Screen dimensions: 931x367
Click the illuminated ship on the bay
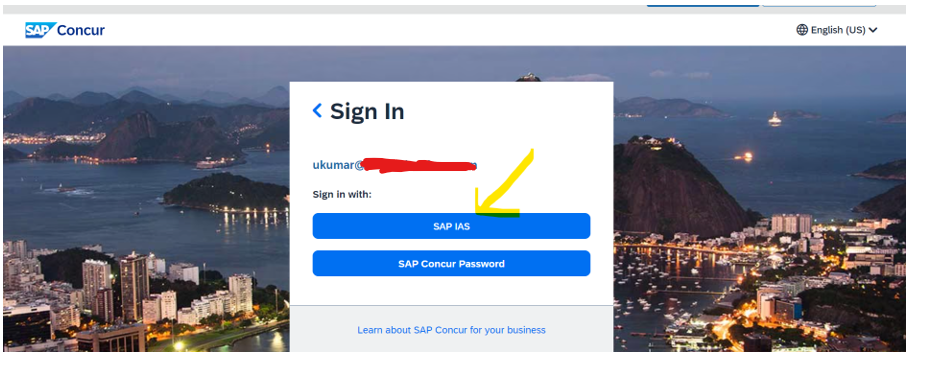774,119
